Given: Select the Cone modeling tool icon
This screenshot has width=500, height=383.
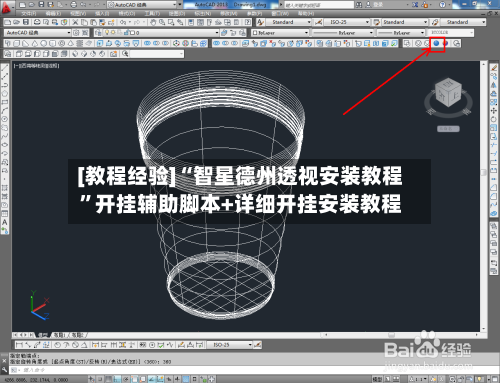Looking at the screenshot, I should (x=35, y=43).
